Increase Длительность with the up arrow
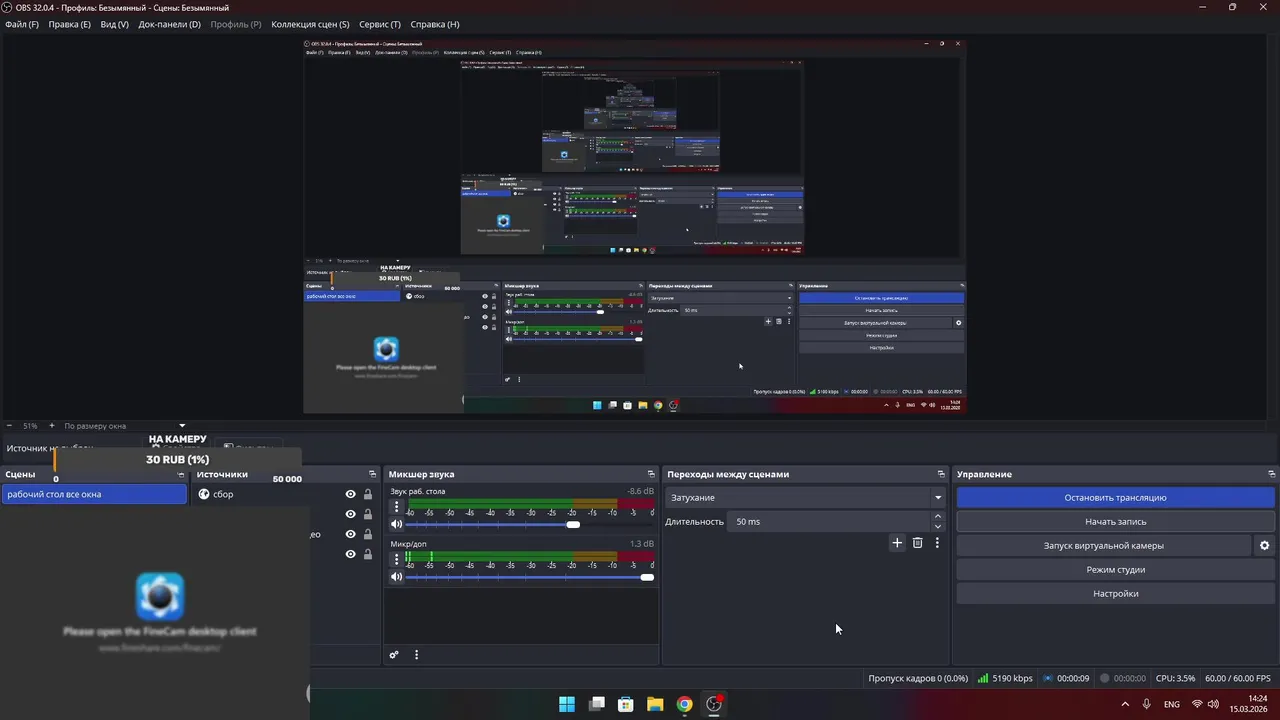This screenshot has width=1280, height=720. coord(937,517)
